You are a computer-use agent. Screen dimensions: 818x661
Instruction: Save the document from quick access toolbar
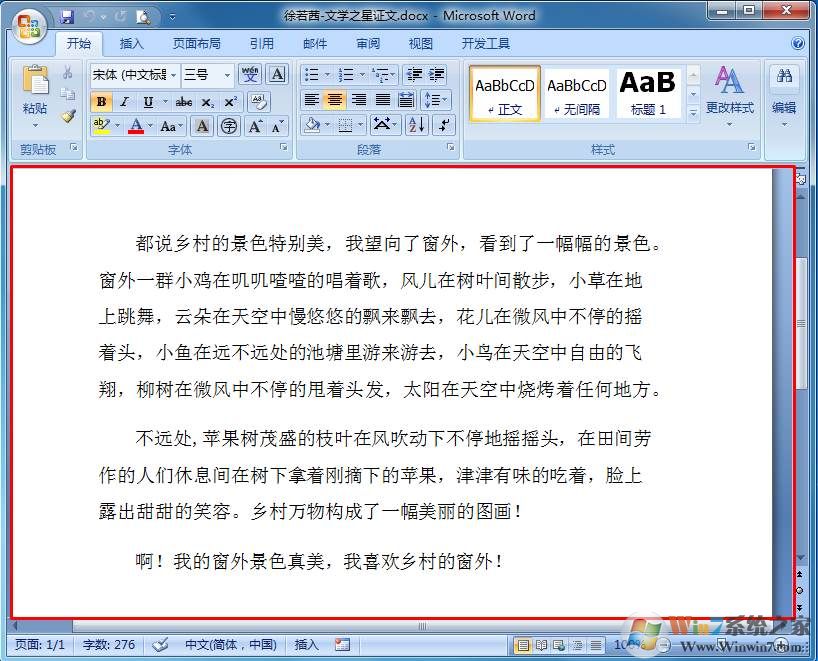pyautogui.click(x=67, y=17)
